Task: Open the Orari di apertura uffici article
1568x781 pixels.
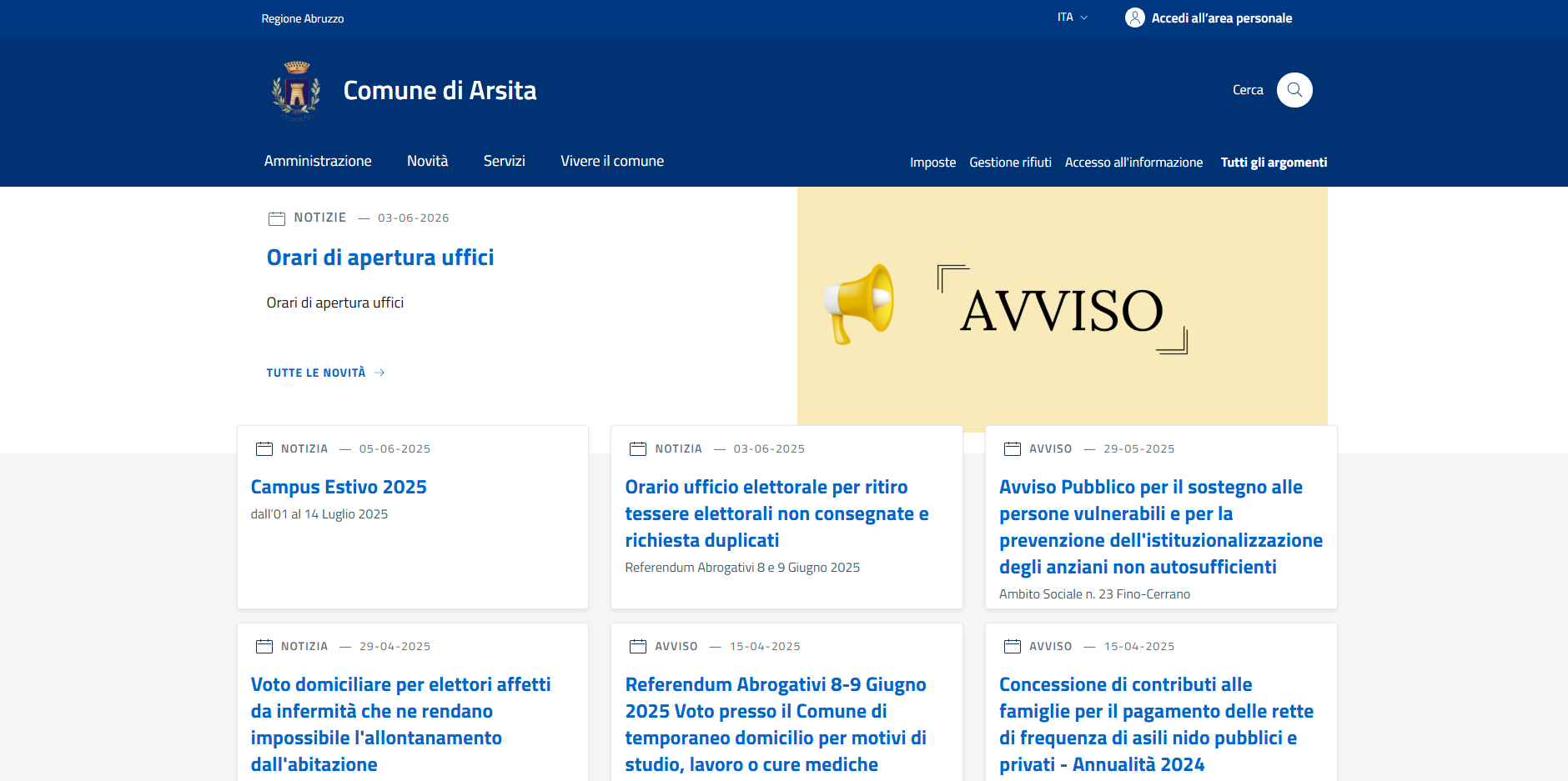Action: [x=380, y=258]
